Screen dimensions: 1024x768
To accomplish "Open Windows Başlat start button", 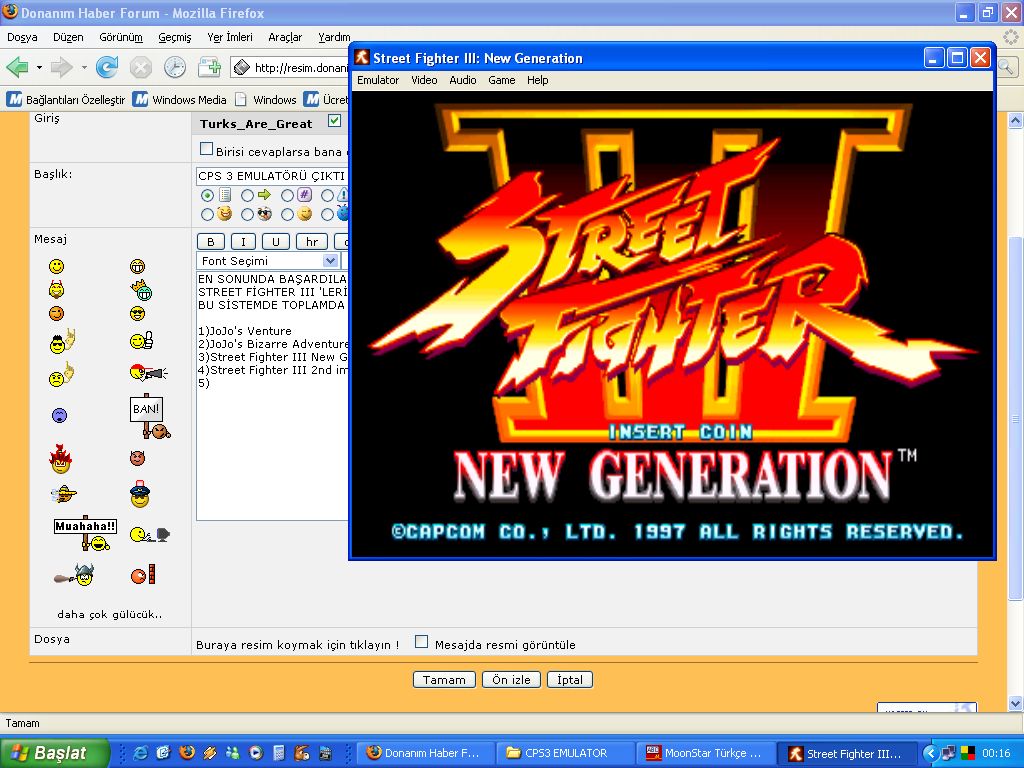I will [x=55, y=753].
